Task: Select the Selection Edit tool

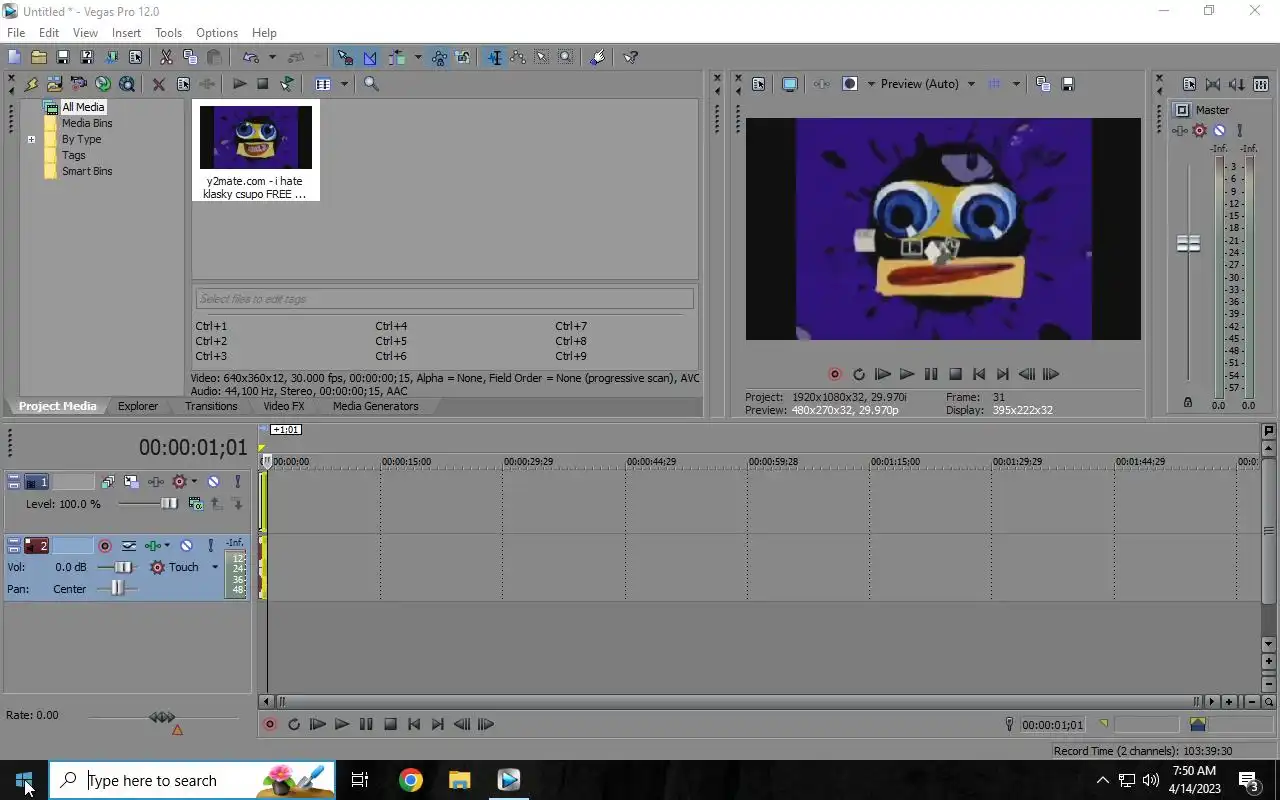Action: 542,57
